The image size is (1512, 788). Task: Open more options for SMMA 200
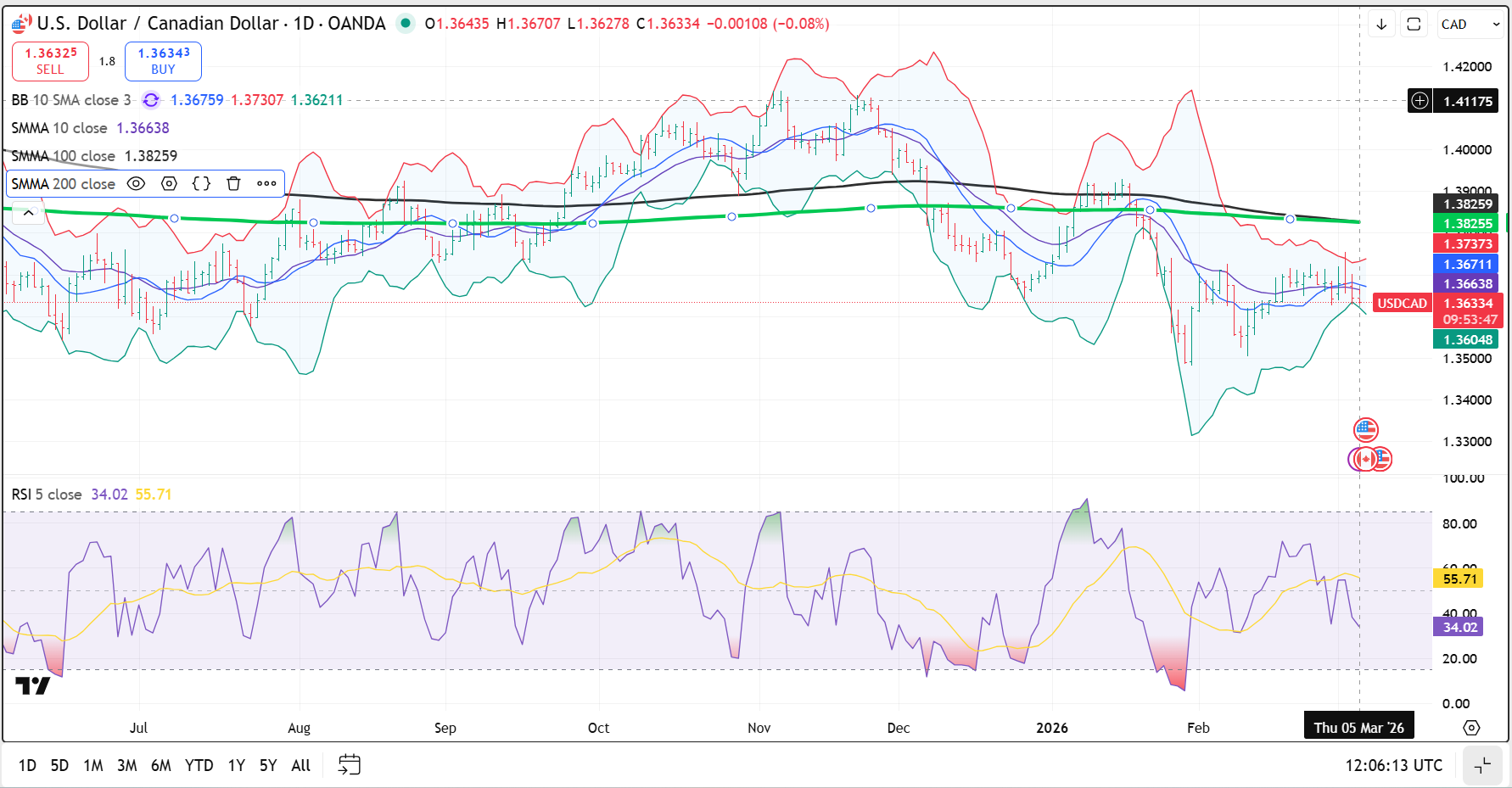click(266, 184)
